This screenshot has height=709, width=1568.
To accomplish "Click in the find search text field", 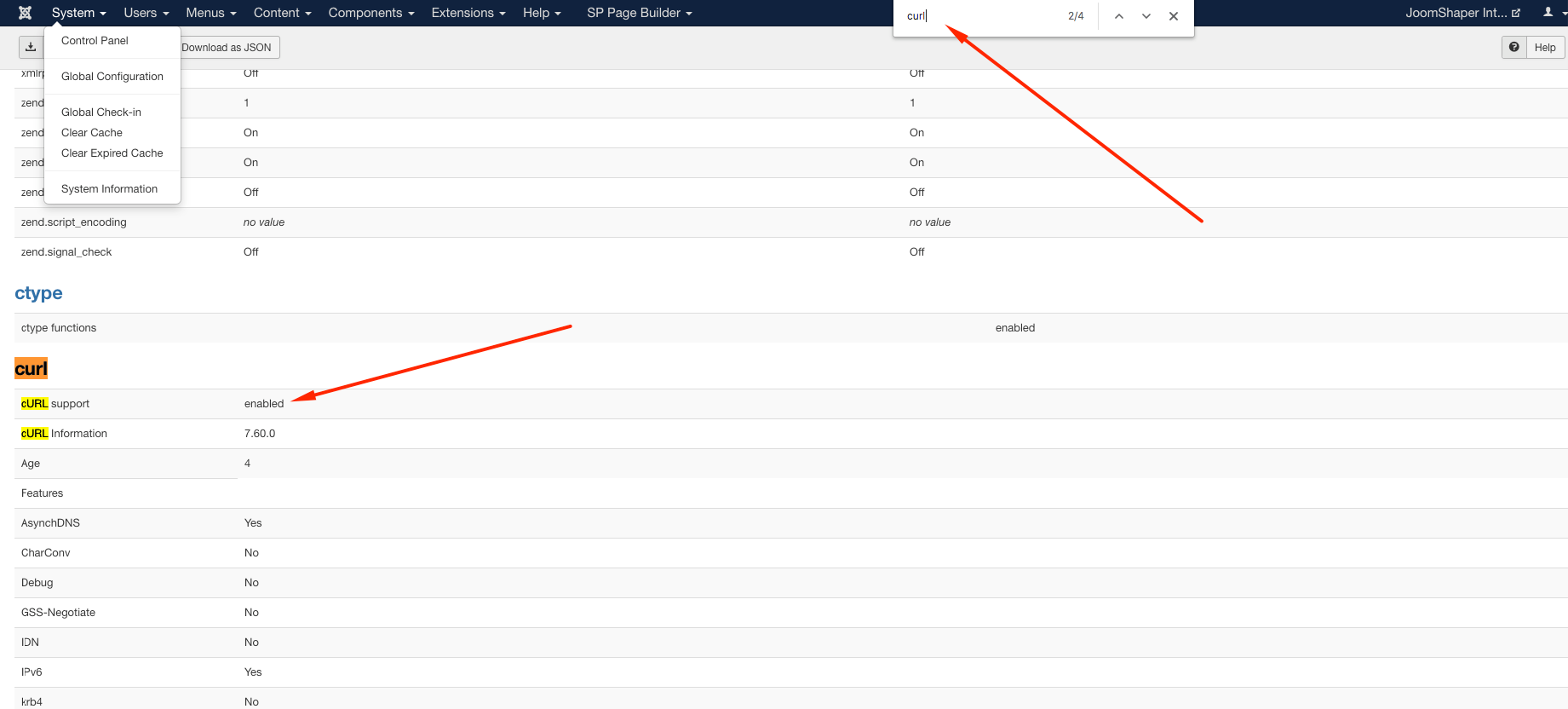I will tap(979, 16).
